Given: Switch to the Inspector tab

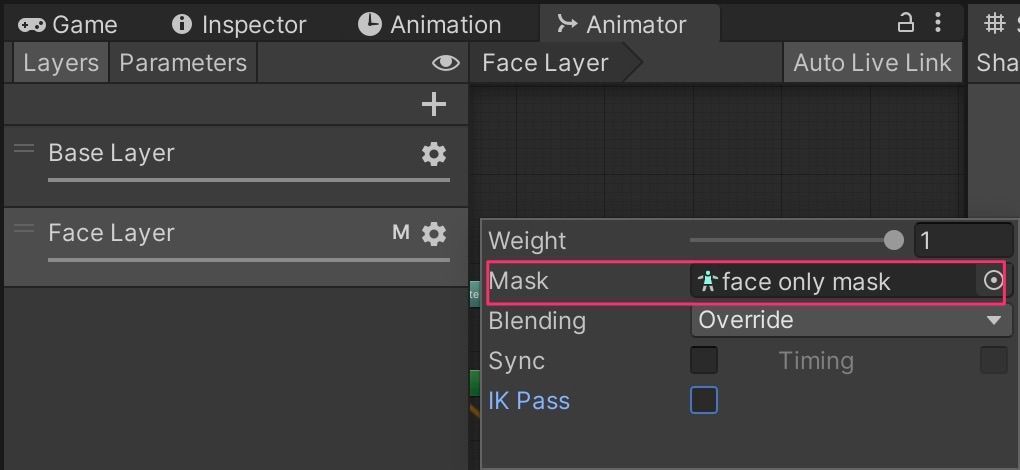Looking at the screenshot, I should click(x=239, y=25).
